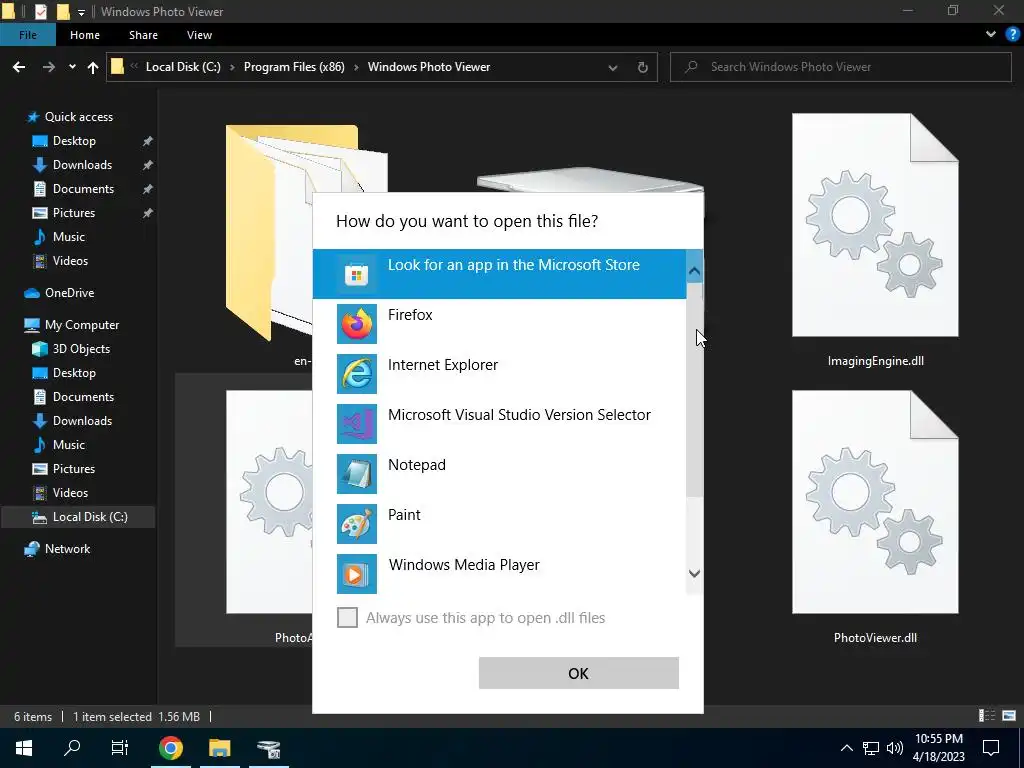Open pinned Pictures under Quick access
This screenshot has height=768, width=1024.
73,213
